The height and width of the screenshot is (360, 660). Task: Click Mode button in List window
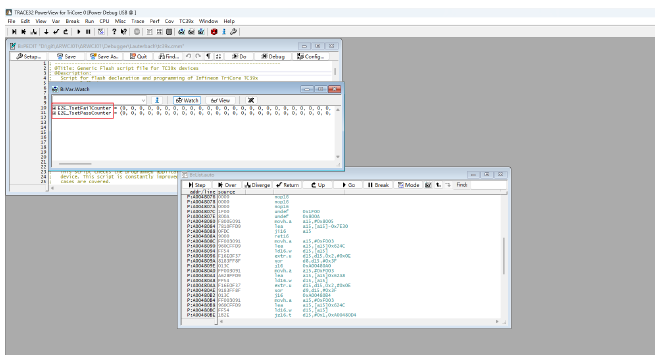point(408,185)
